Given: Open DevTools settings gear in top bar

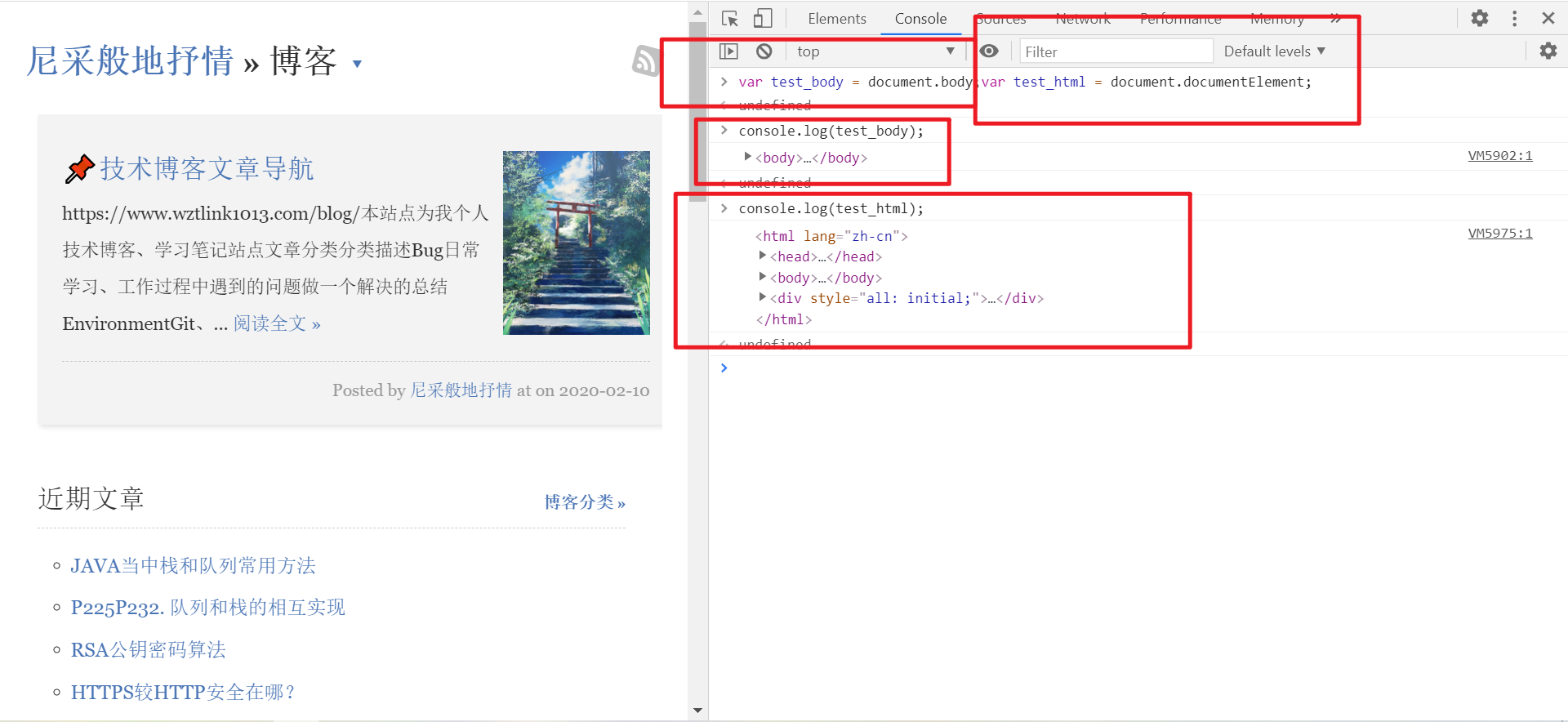Looking at the screenshot, I should [1480, 18].
